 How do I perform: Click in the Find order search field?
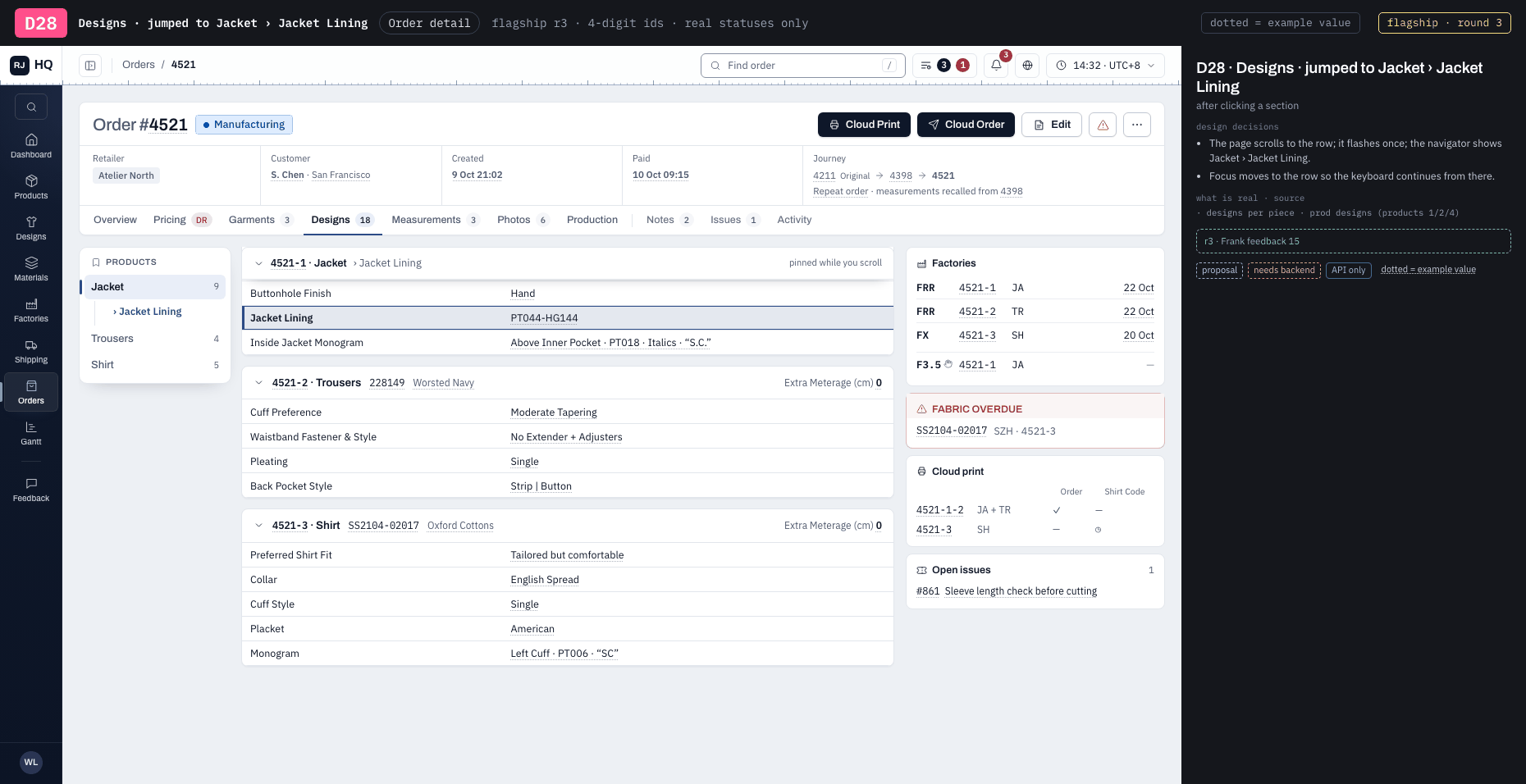[802, 66]
